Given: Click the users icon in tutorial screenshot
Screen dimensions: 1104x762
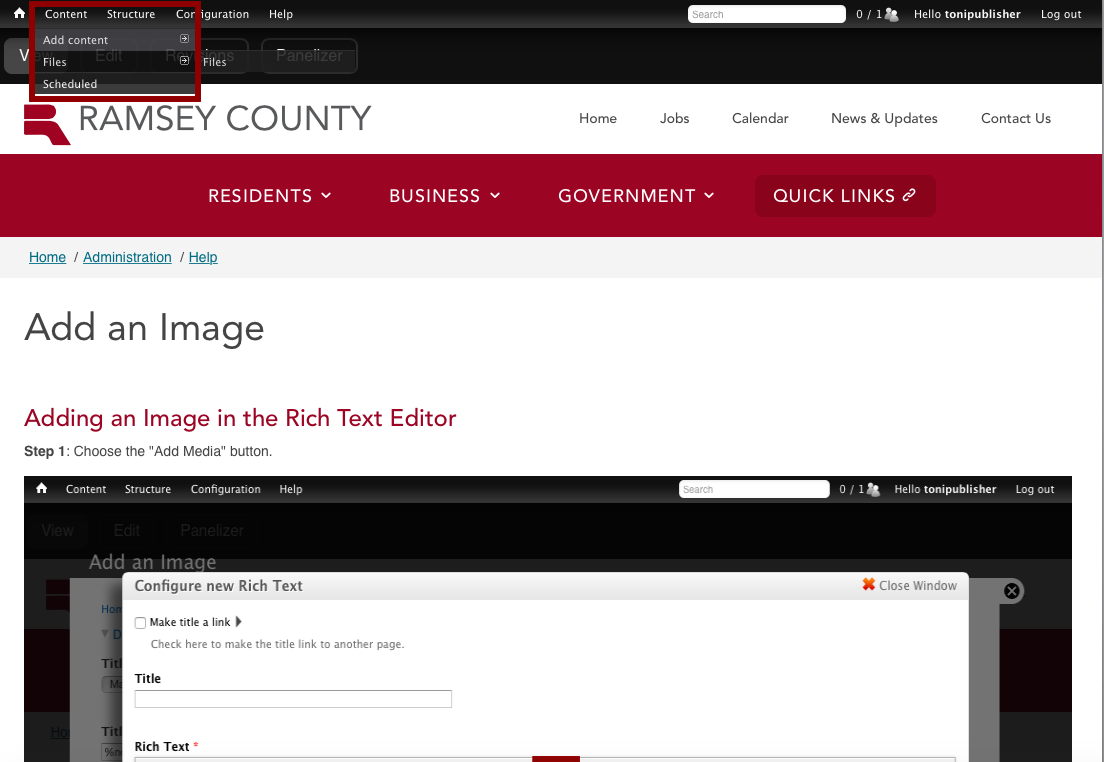Looking at the screenshot, I should [873, 489].
